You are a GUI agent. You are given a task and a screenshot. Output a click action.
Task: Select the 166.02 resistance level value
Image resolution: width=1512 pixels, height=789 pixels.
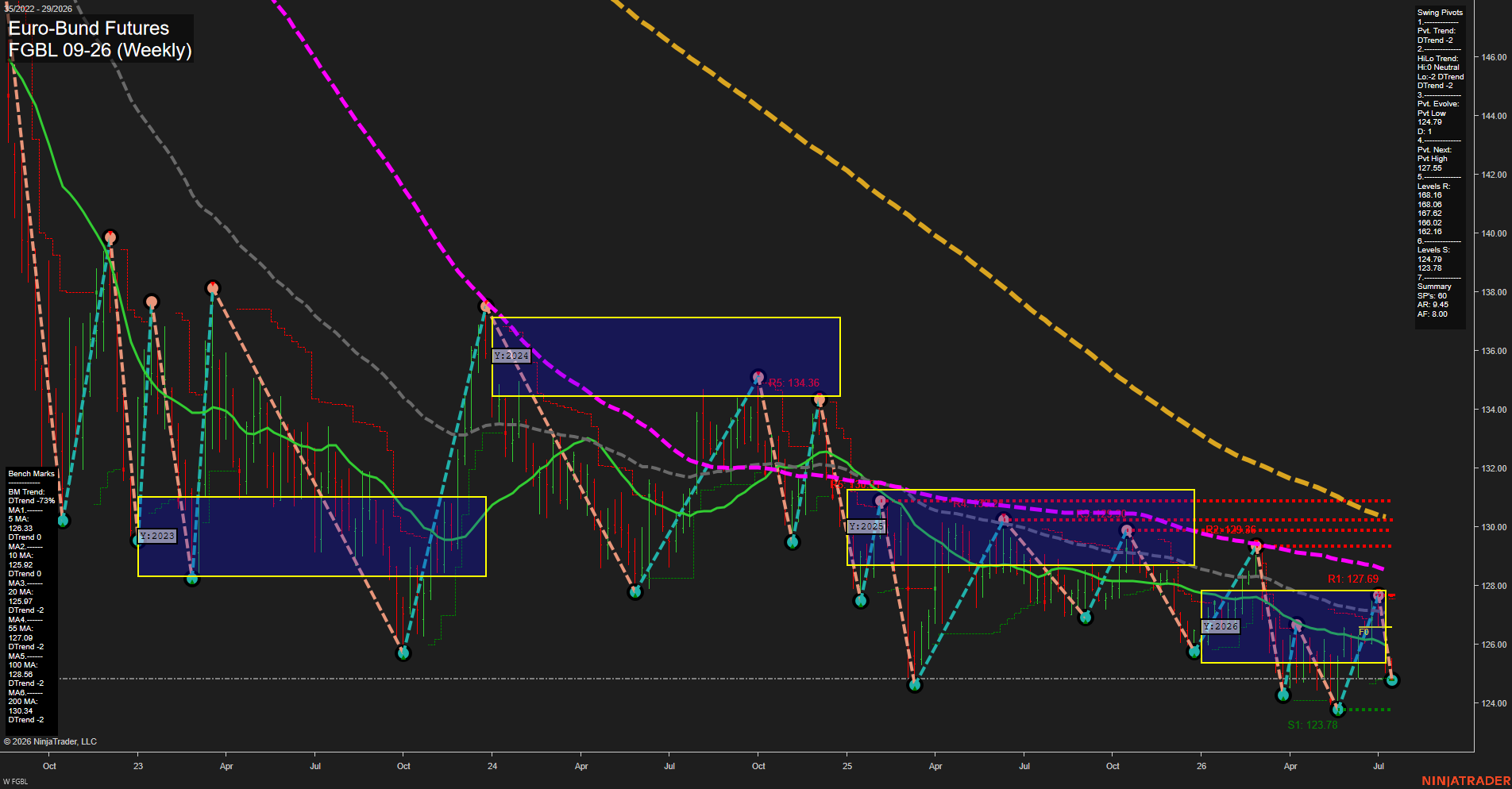coord(1429,223)
